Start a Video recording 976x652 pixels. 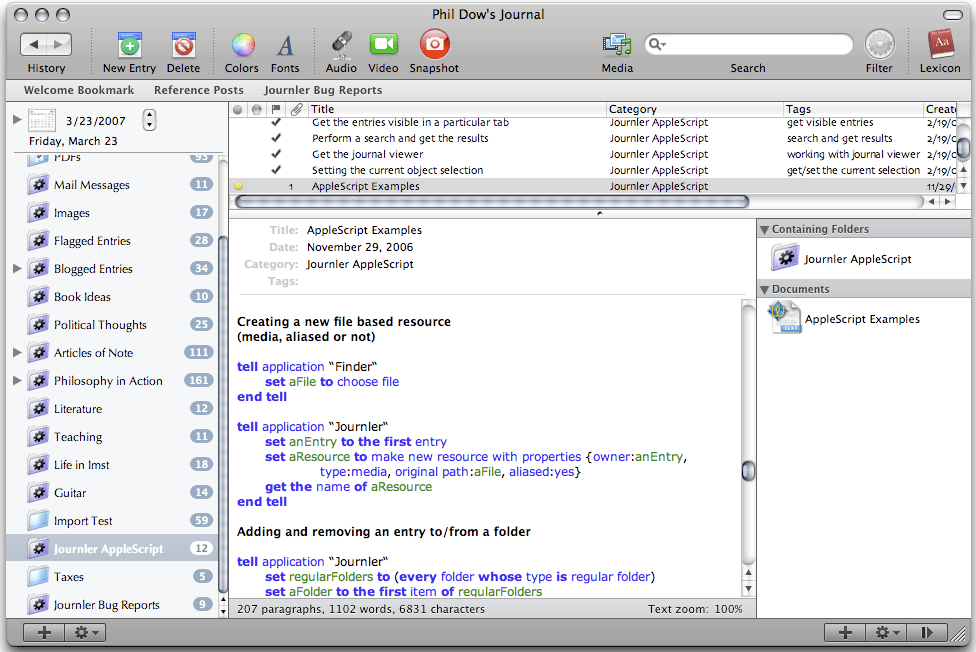point(383,44)
